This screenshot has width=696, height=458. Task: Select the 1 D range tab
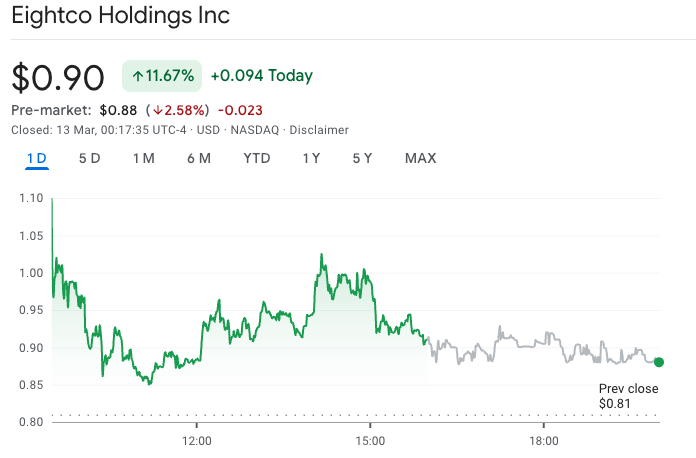pos(37,158)
